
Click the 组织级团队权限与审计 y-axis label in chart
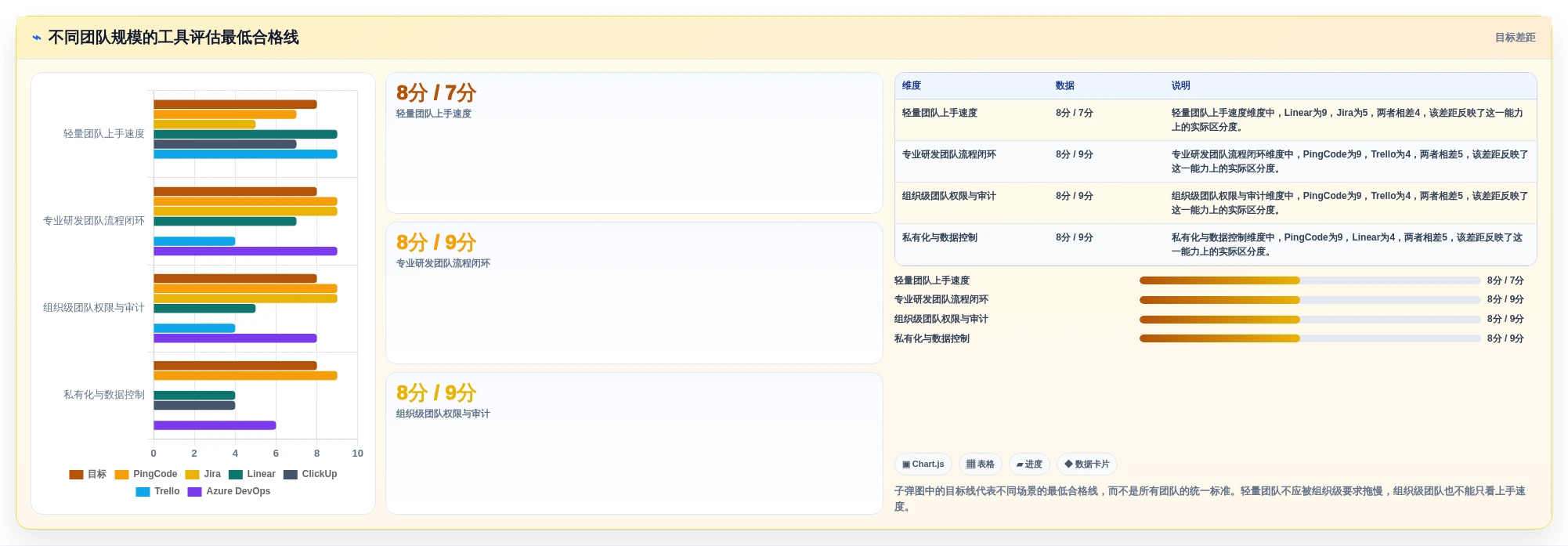94,308
